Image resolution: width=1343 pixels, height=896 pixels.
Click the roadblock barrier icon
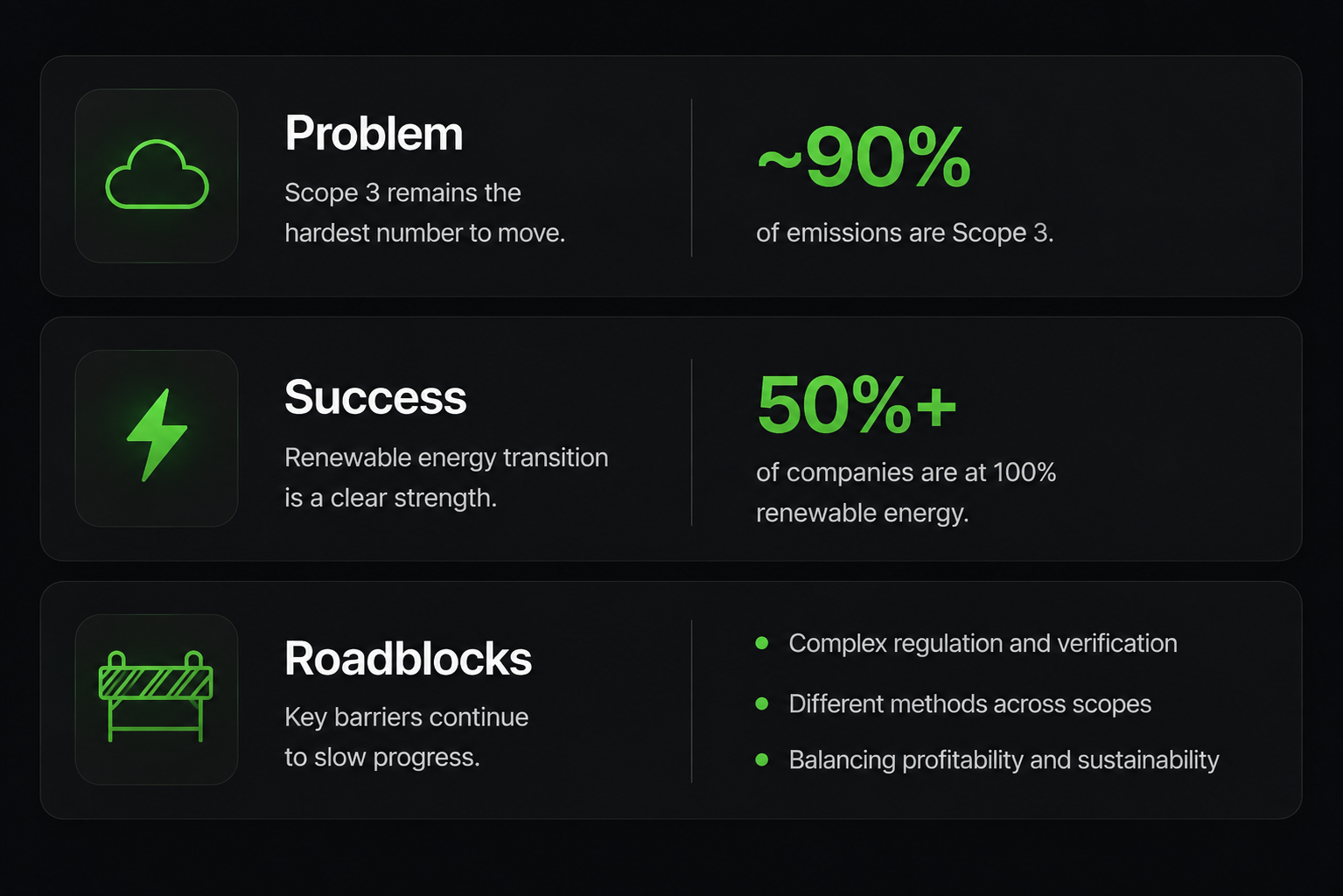(x=156, y=696)
